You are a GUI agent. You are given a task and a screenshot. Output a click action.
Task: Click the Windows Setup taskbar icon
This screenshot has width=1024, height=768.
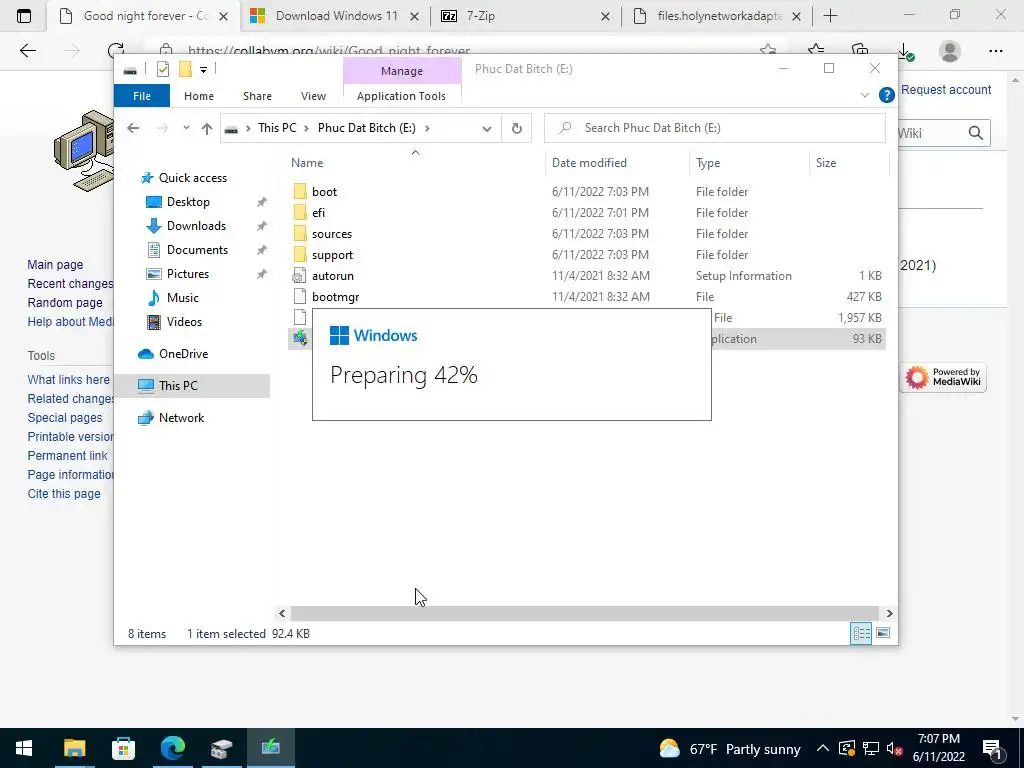(x=270, y=748)
